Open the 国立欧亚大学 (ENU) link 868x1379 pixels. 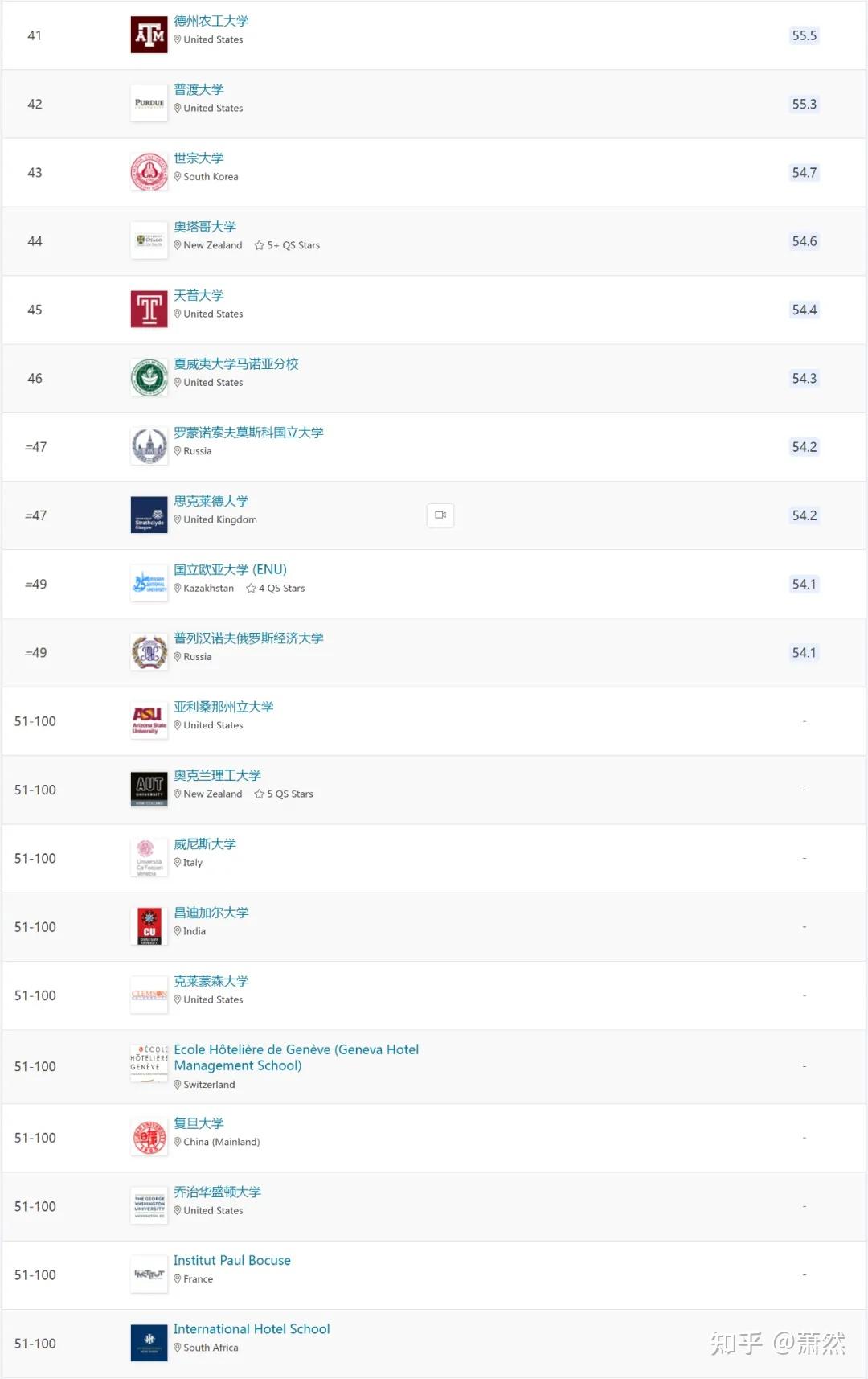[230, 570]
